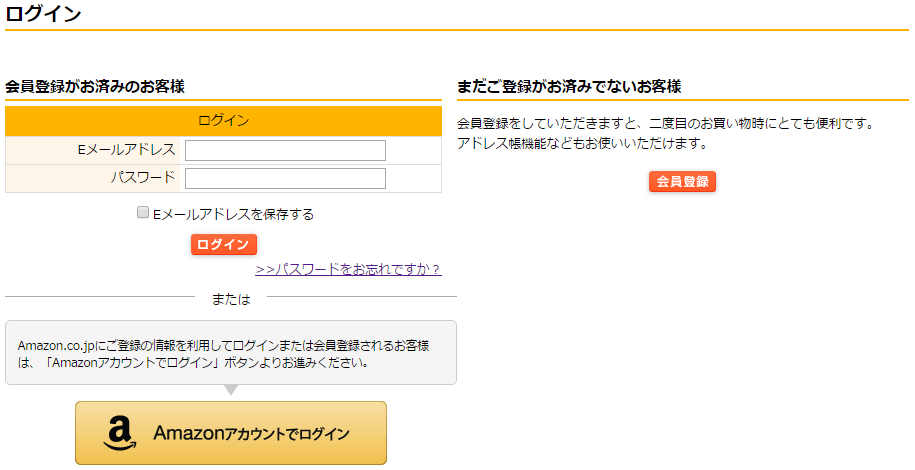Click the または divider text

[x=231, y=298]
